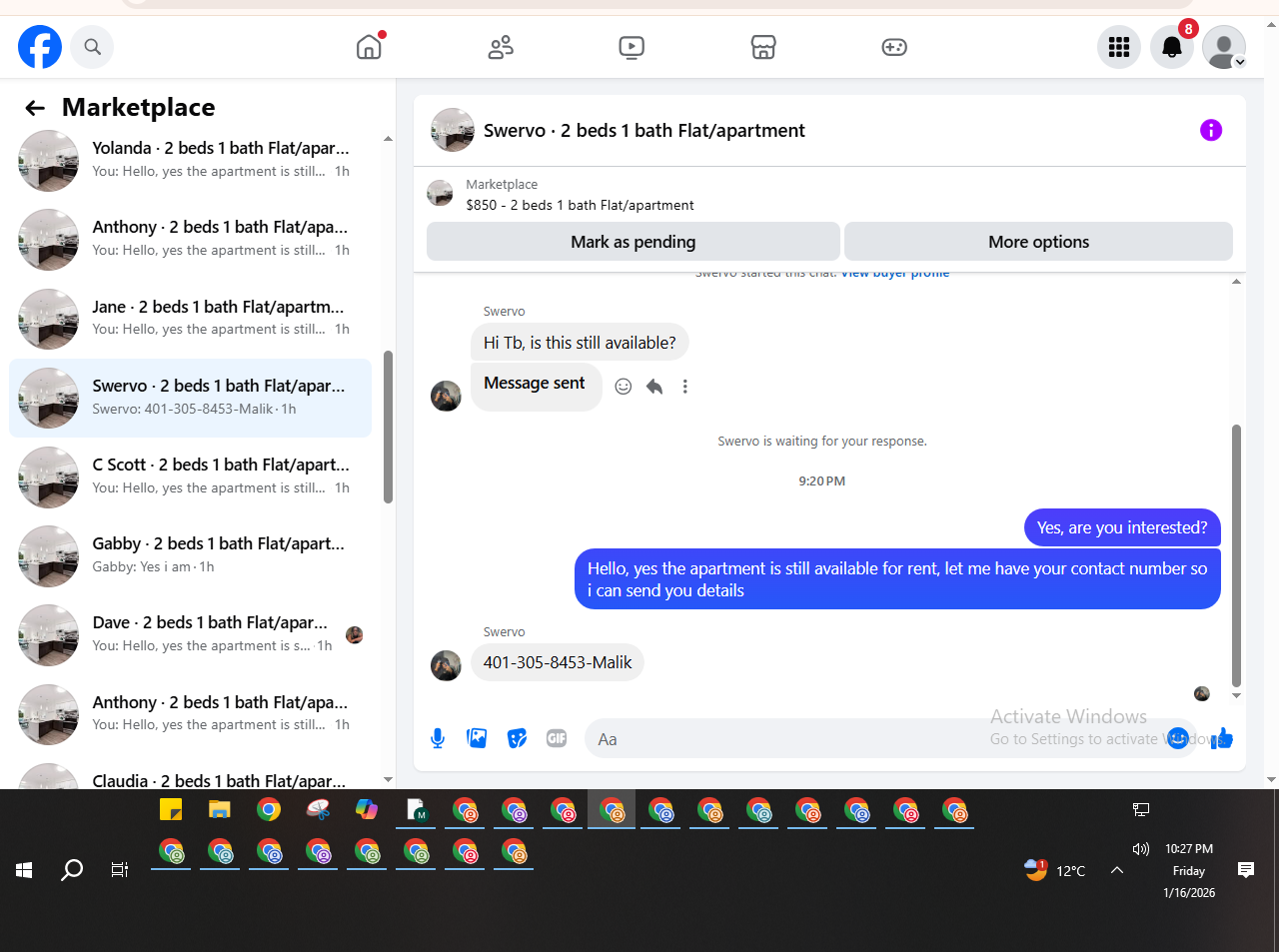The image size is (1279, 952).
Task: Open the purple conversation information icon
Action: tap(1211, 130)
